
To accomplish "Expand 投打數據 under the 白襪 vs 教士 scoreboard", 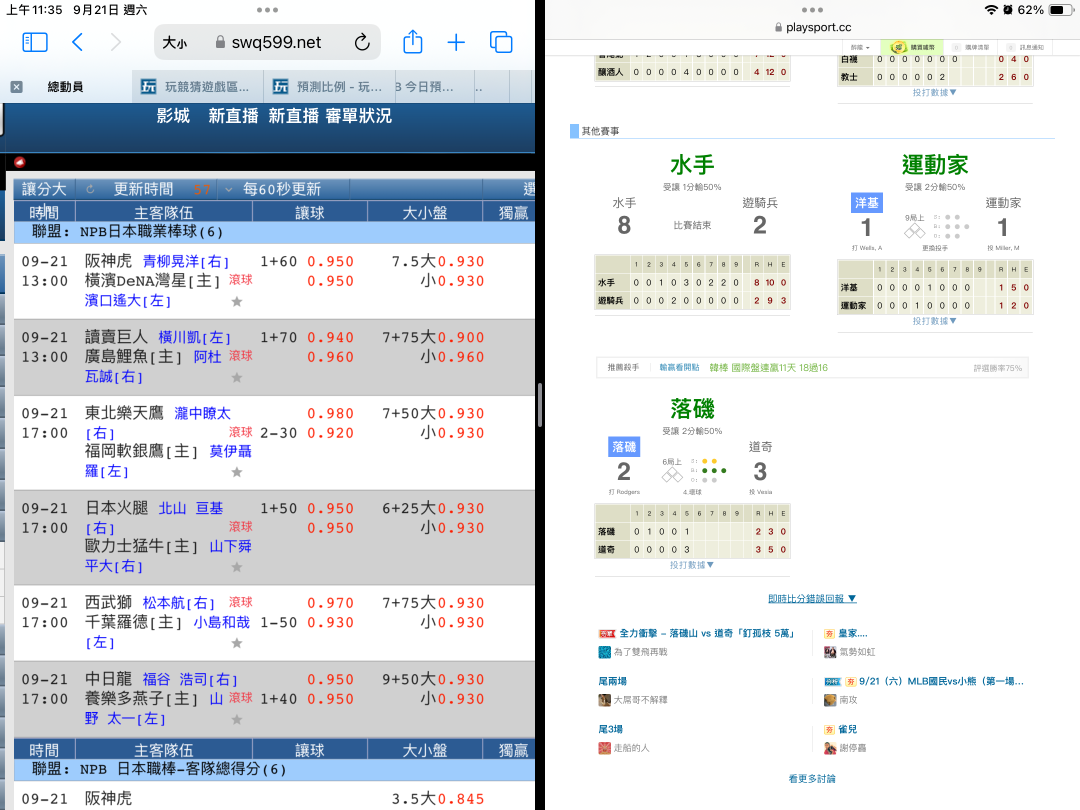I will coord(935,92).
